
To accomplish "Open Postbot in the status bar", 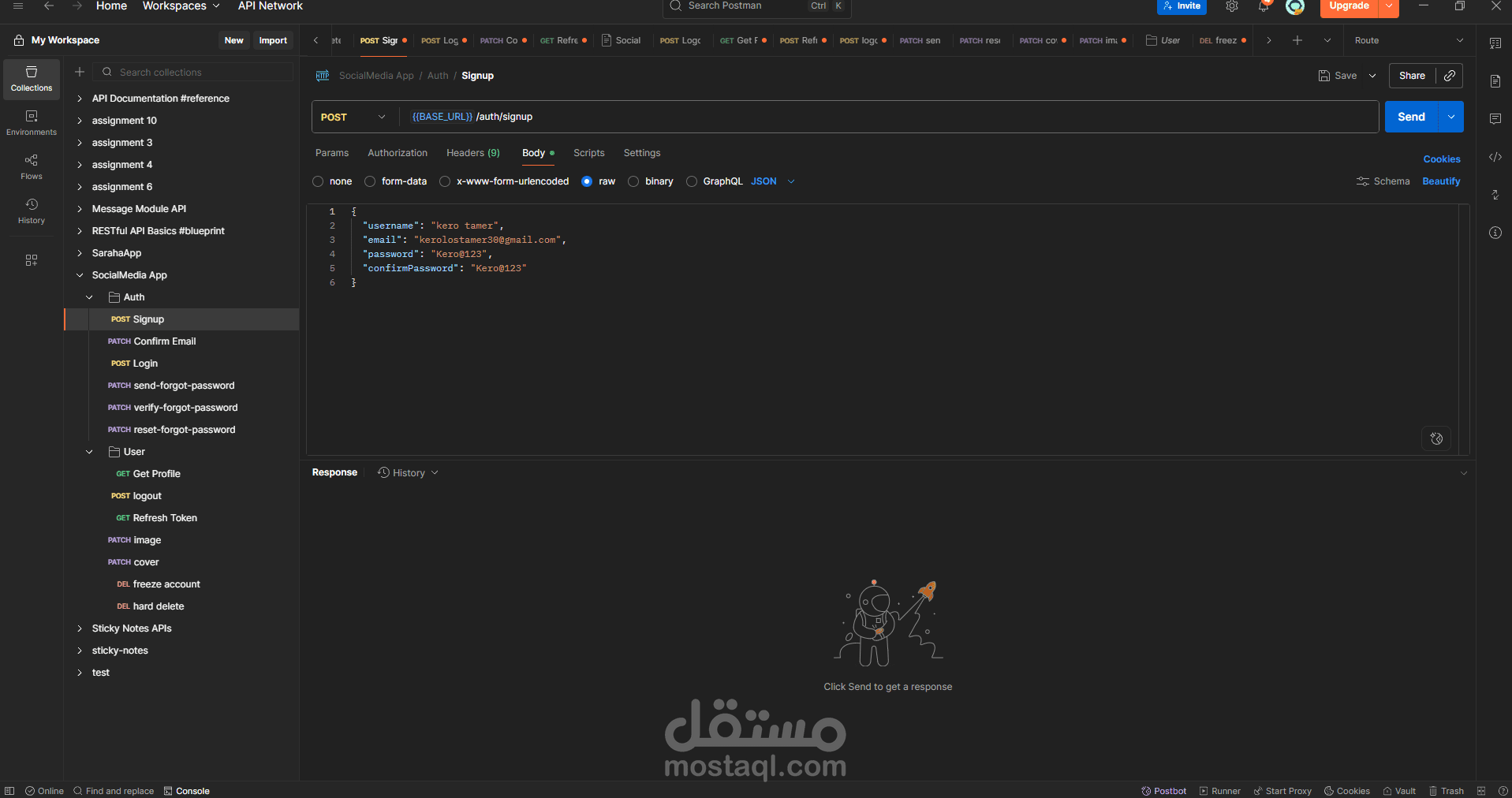I will [1164, 791].
